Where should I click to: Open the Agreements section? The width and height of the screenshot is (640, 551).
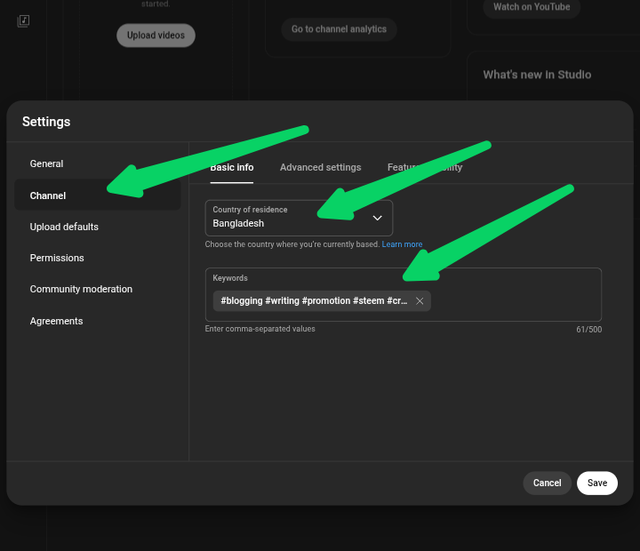pos(56,321)
